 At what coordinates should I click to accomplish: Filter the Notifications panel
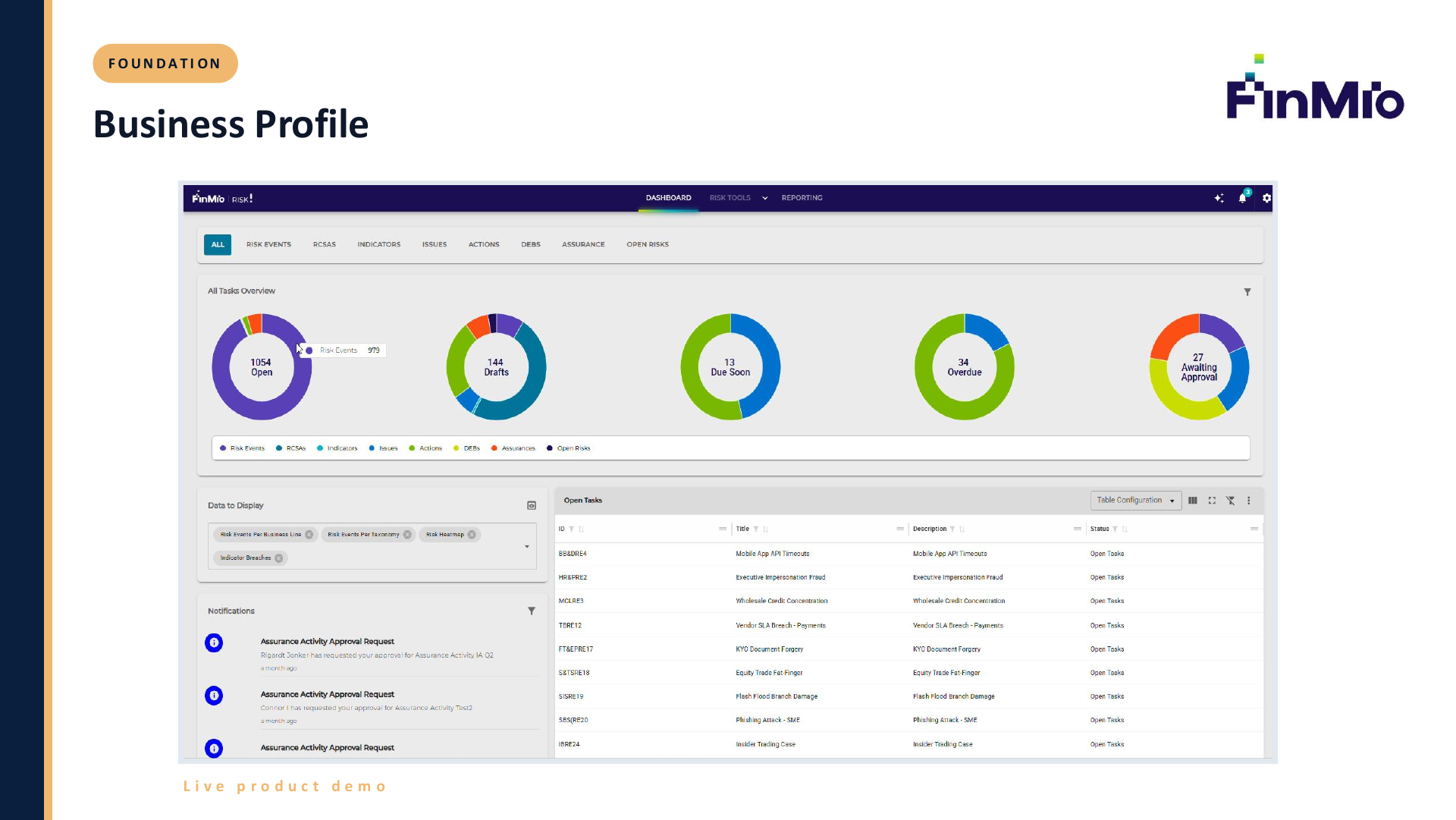(x=532, y=611)
